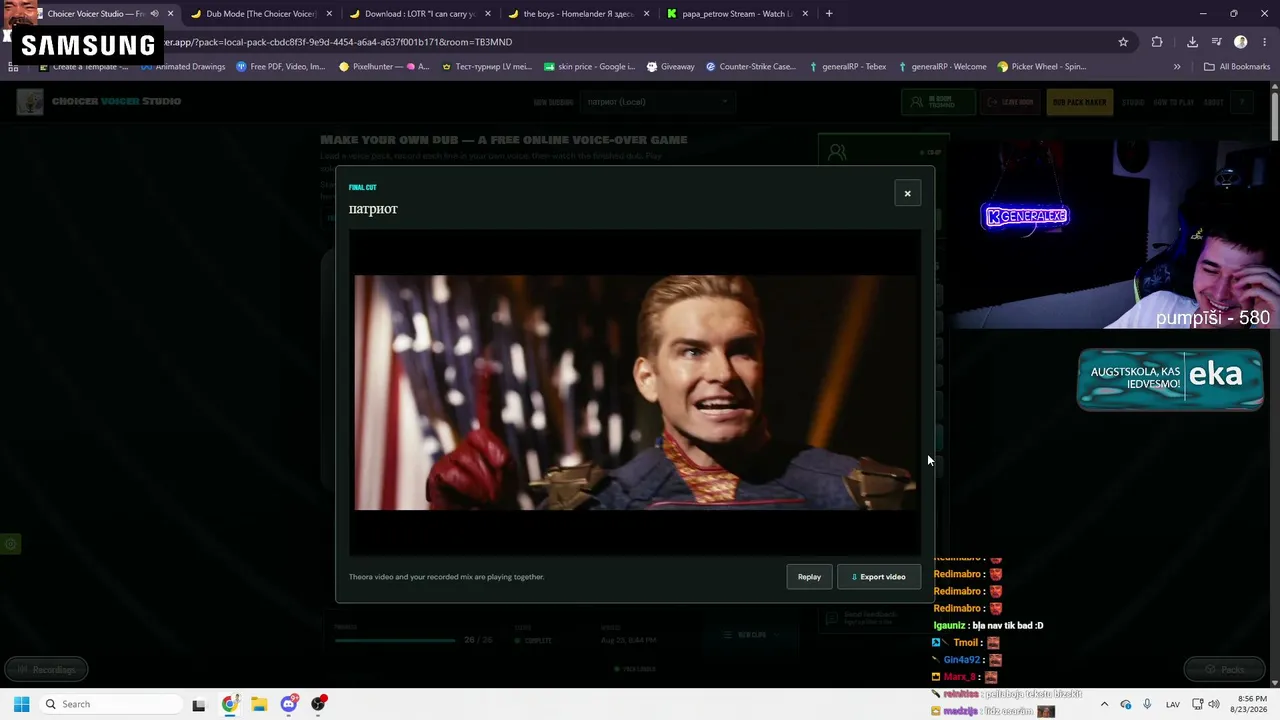Open Discord from the taskbar
This screenshot has width=1280, height=720.
click(x=289, y=704)
